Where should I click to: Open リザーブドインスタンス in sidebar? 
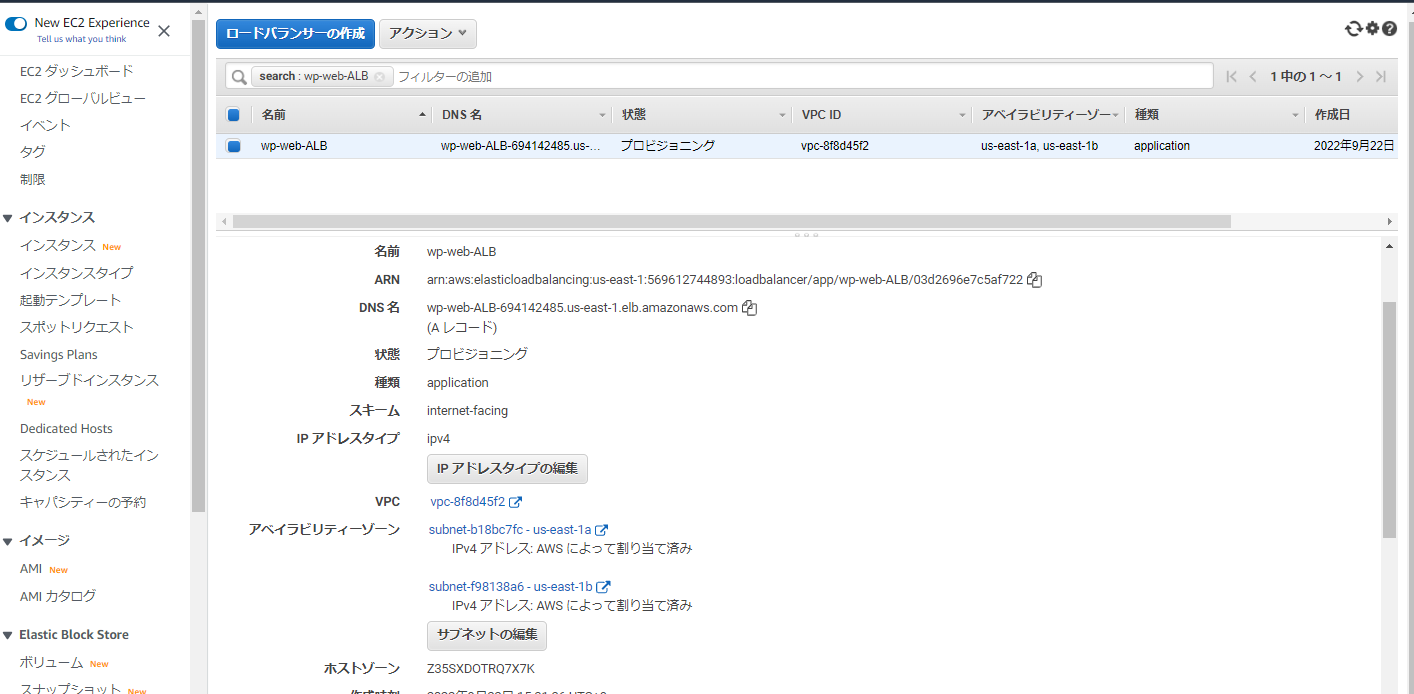tap(89, 380)
